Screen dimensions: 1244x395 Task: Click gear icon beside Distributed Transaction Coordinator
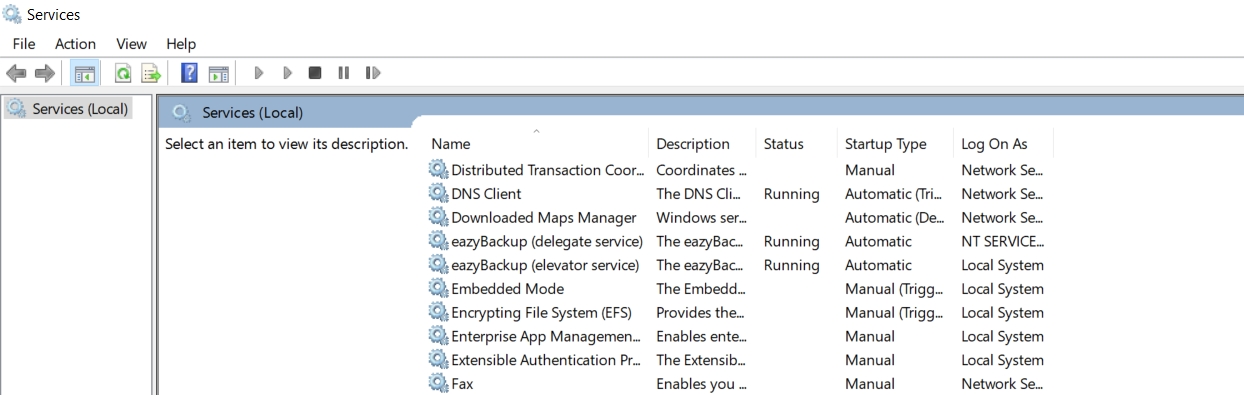(438, 169)
